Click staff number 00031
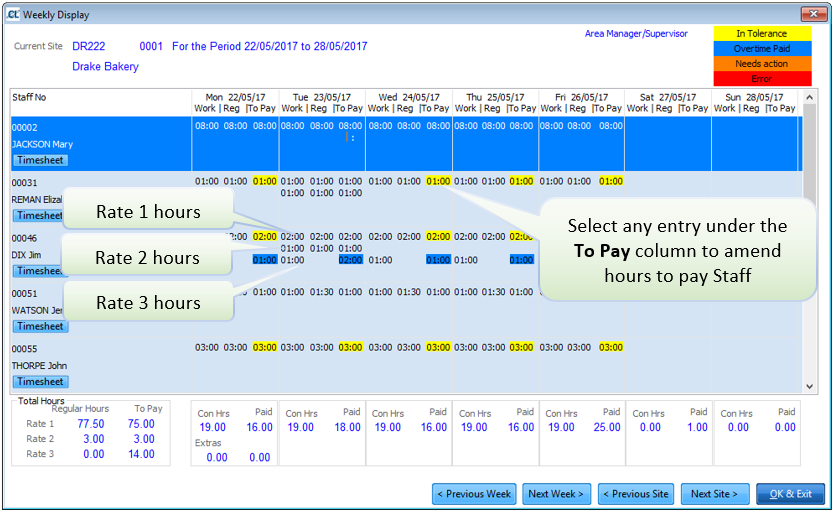 click(24, 183)
